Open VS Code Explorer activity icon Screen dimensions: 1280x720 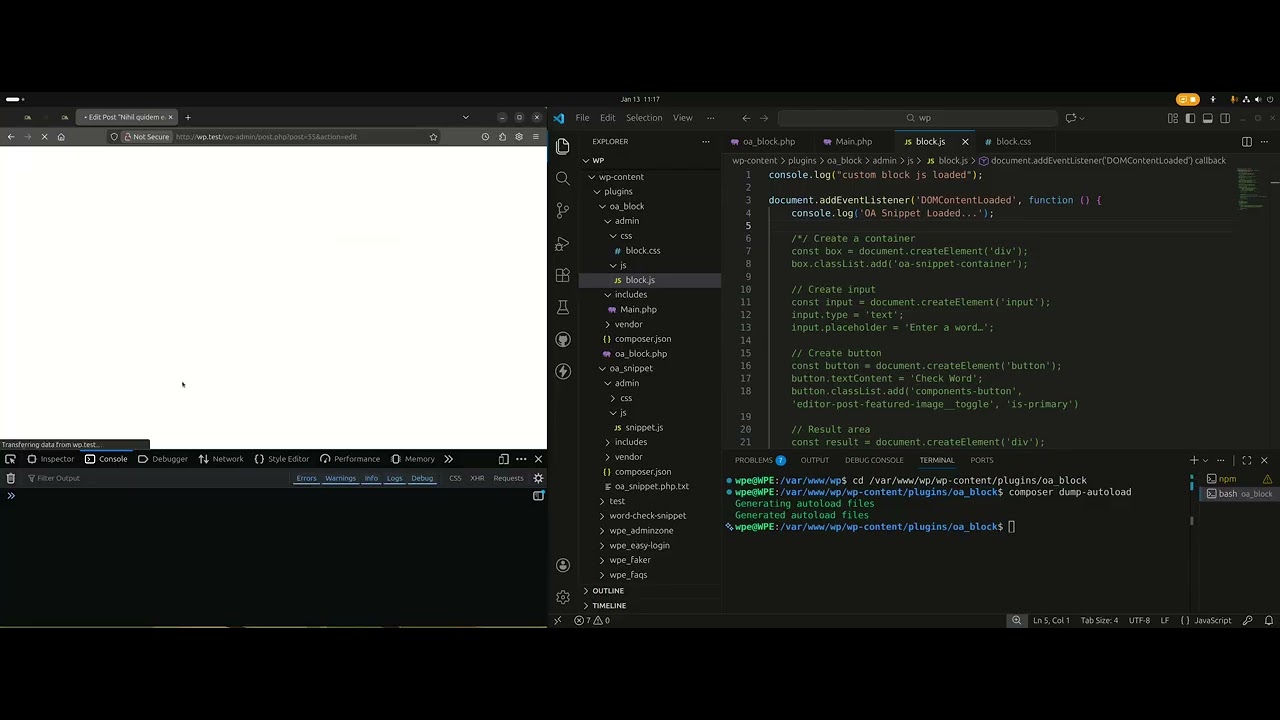coord(562,147)
